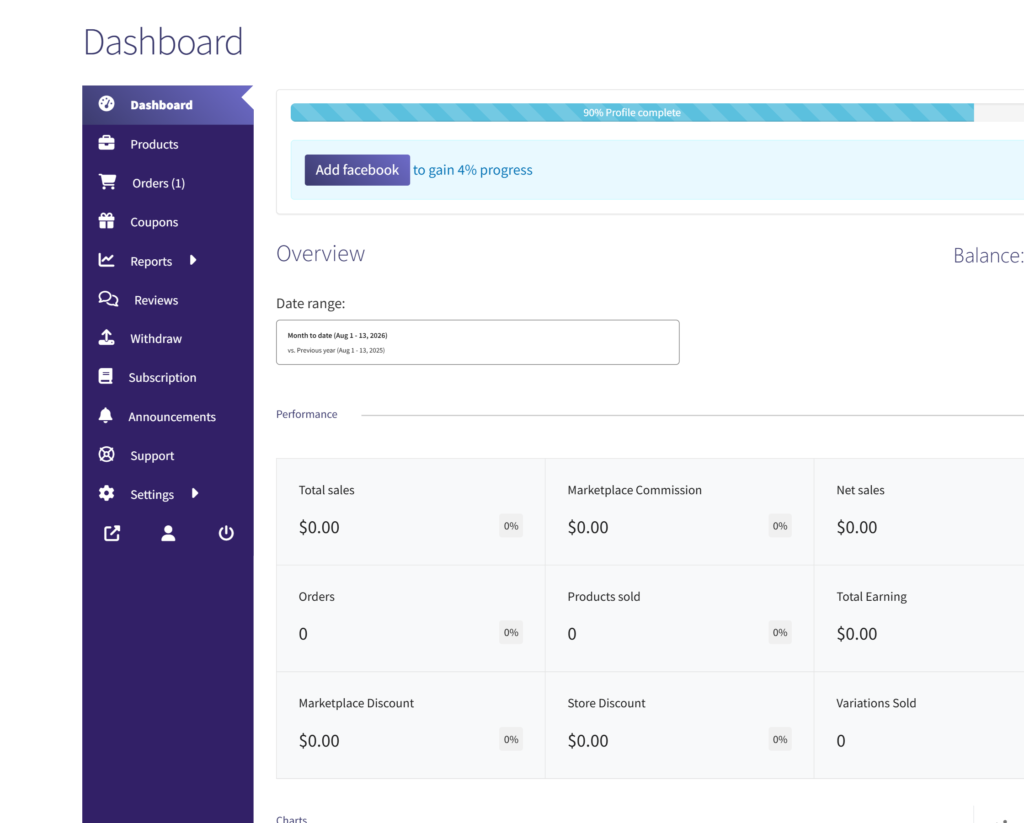Expand the Settings submenu arrow
Image resolution: width=1024 pixels, height=823 pixels.
click(195, 493)
